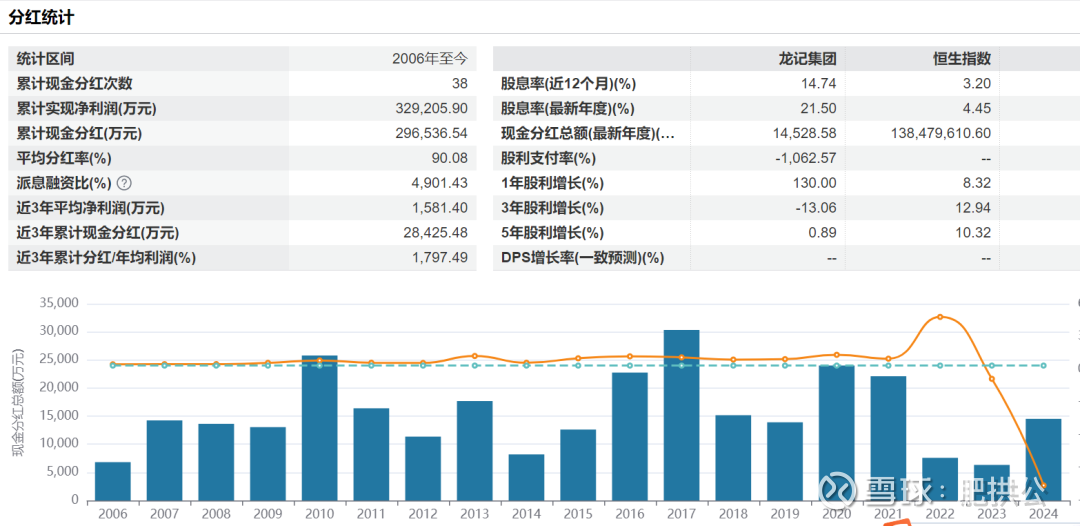Select the 平均分红率(%) label
The width and height of the screenshot is (1080, 526).
coord(63,158)
